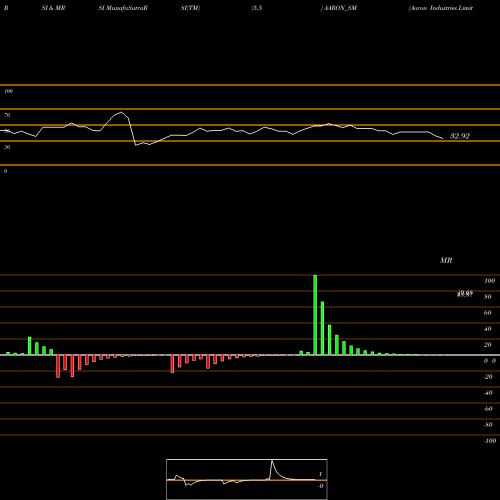Open the mini overview chart thumbnail
Image resolution: width=500 pixels, height=500 pixels.
(x=247, y=479)
